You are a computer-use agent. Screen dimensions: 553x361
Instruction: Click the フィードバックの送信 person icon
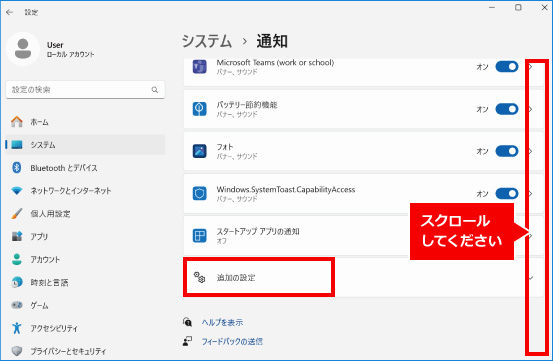point(188,341)
